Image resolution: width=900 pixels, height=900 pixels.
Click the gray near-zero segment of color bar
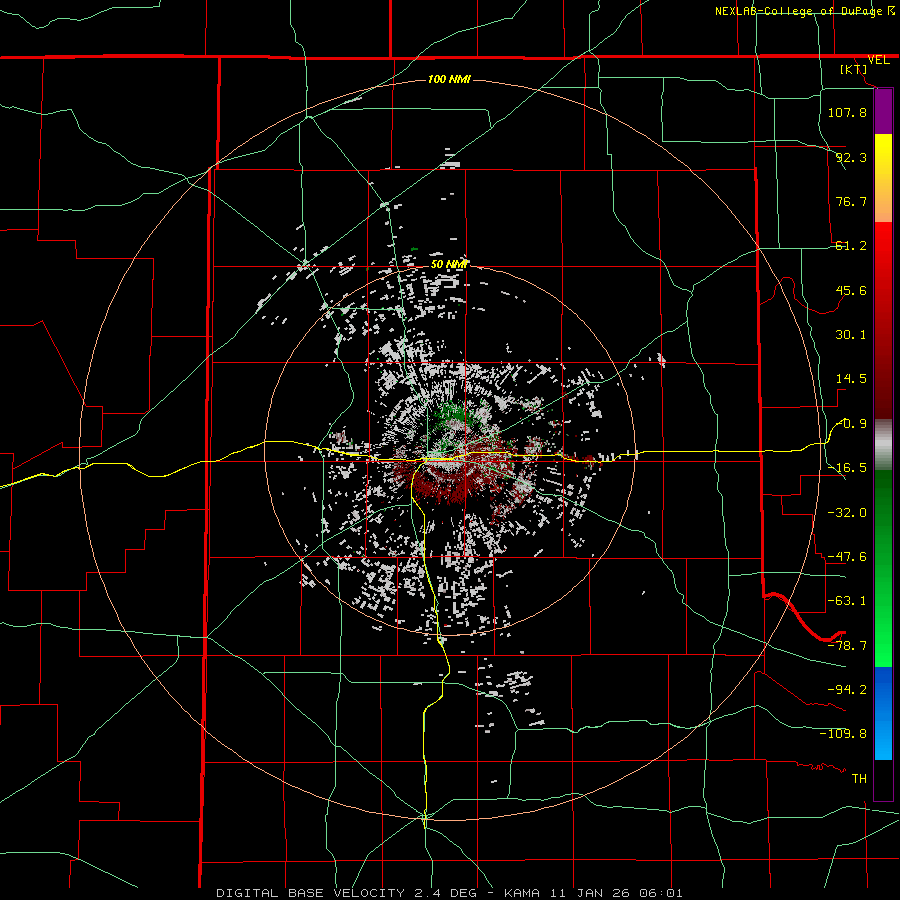[883, 445]
